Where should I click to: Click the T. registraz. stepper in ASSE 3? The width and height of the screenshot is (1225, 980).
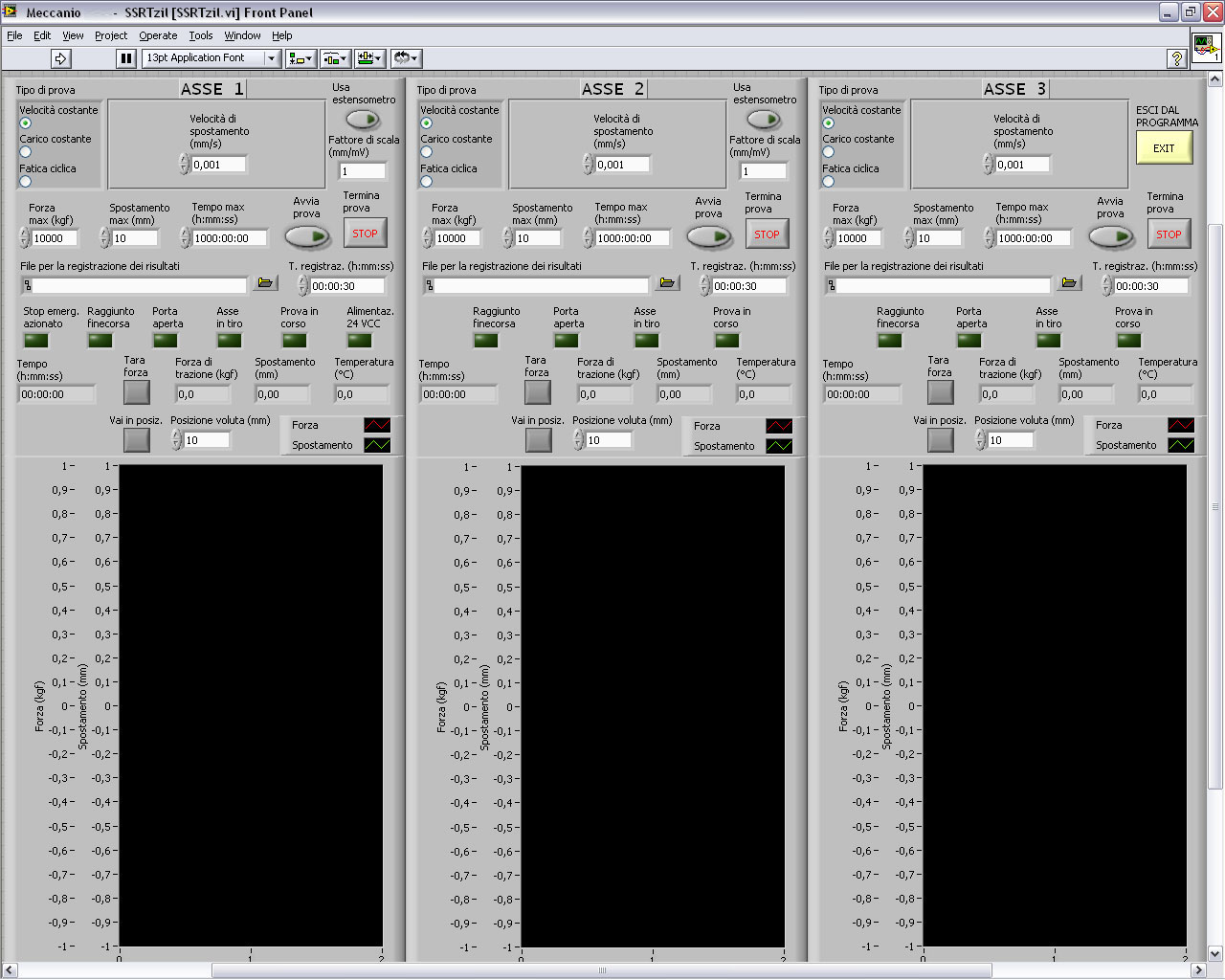coord(1107,285)
